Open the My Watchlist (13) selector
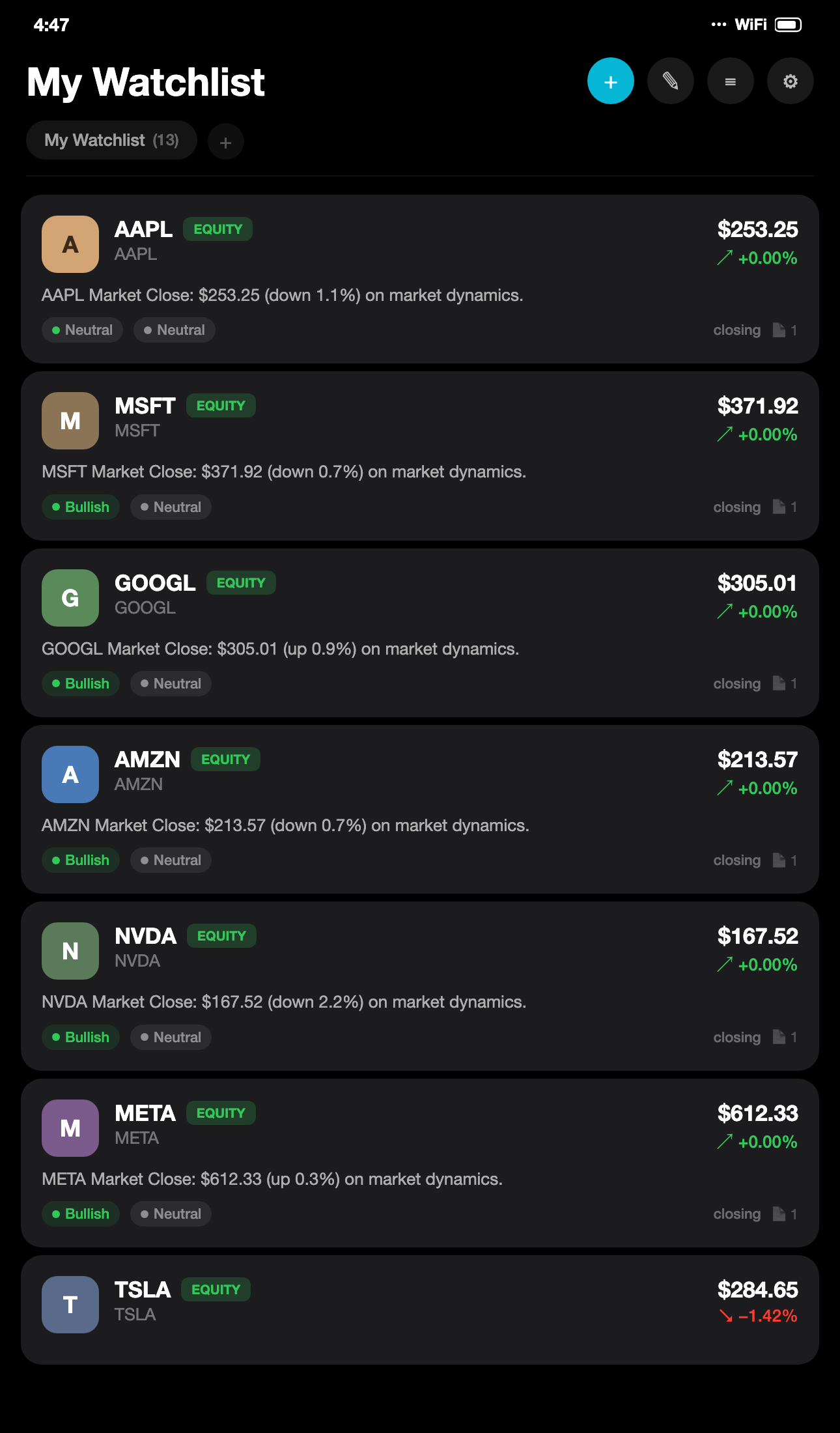840x1433 pixels. coord(111,140)
